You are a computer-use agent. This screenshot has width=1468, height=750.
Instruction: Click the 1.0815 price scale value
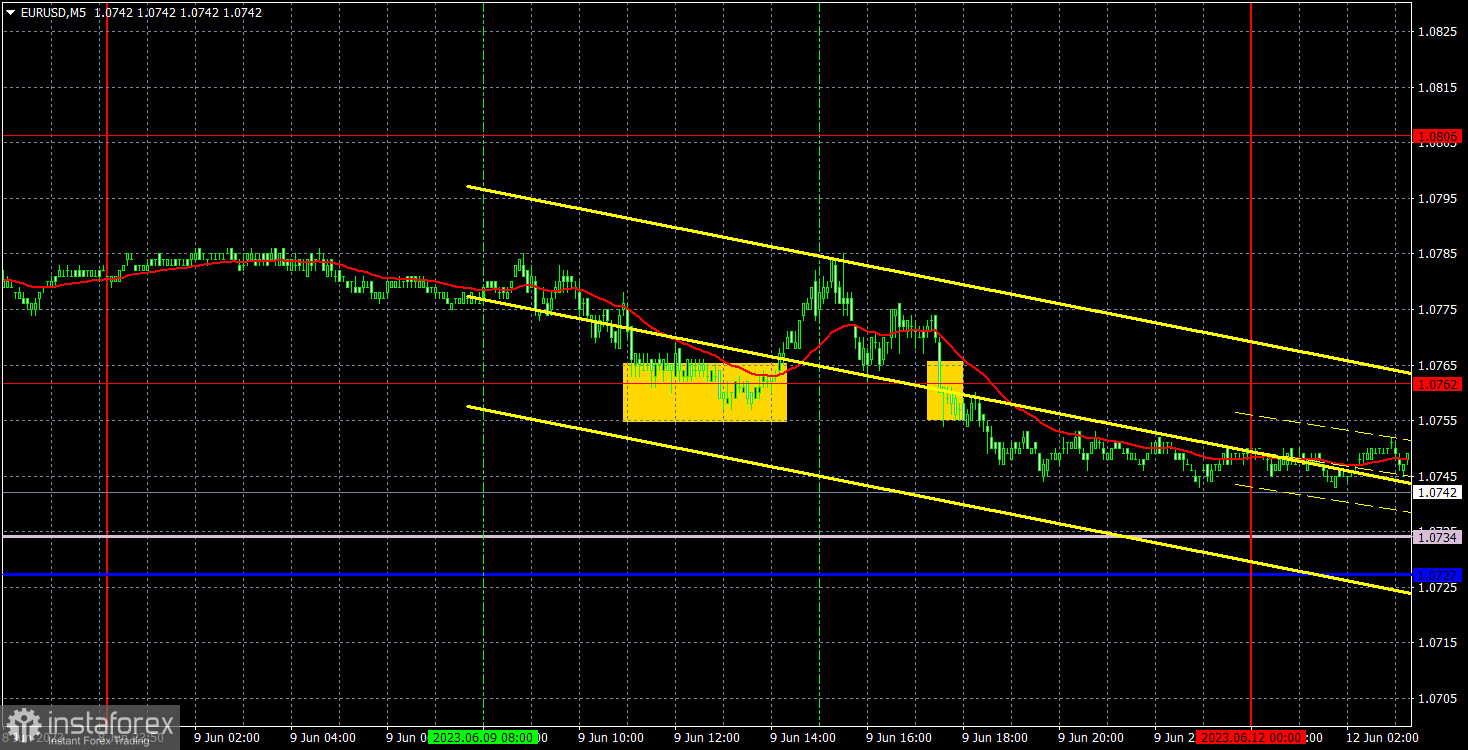tap(1436, 88)
